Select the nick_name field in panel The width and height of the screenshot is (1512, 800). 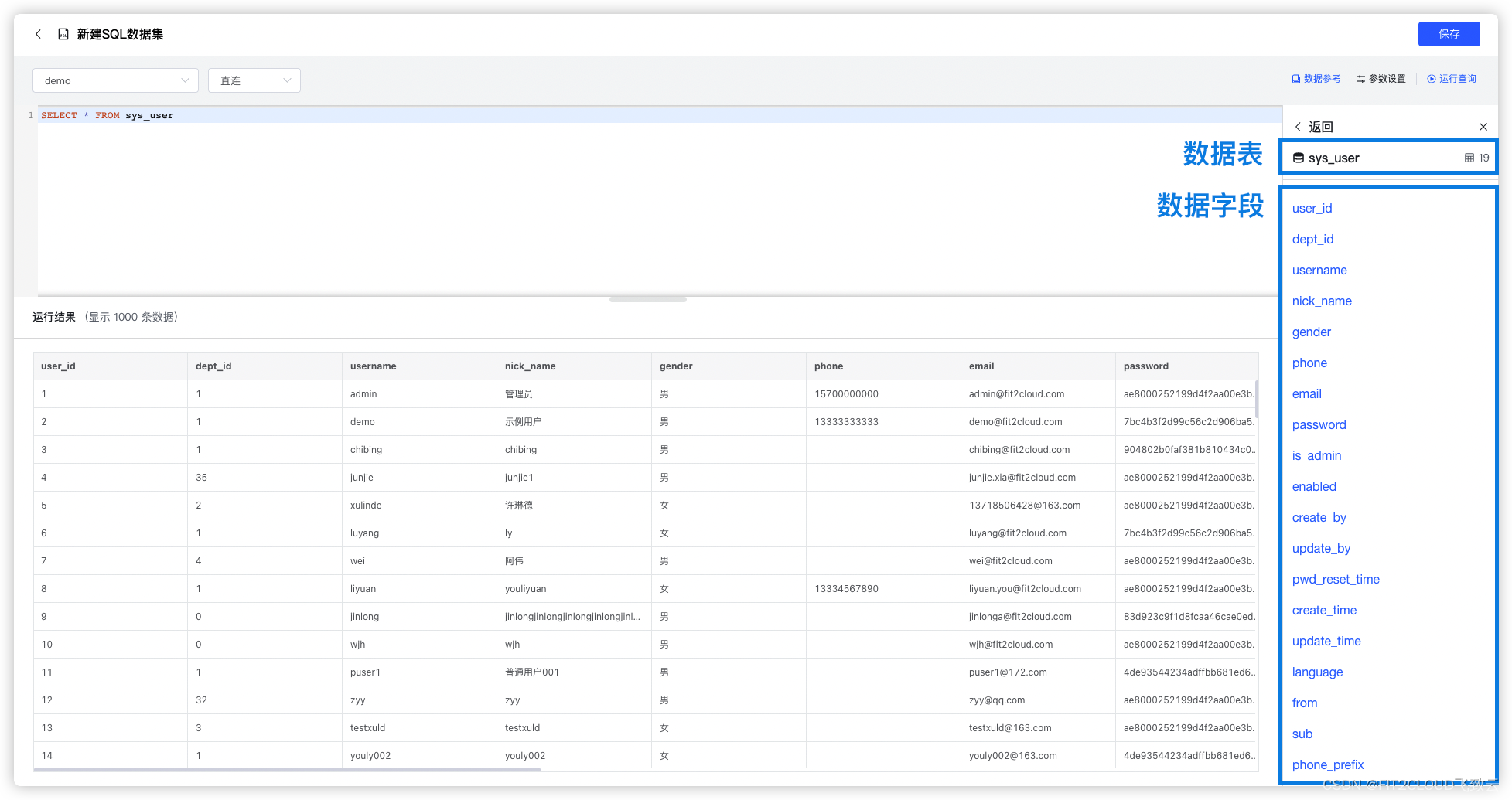[1322, 301]
